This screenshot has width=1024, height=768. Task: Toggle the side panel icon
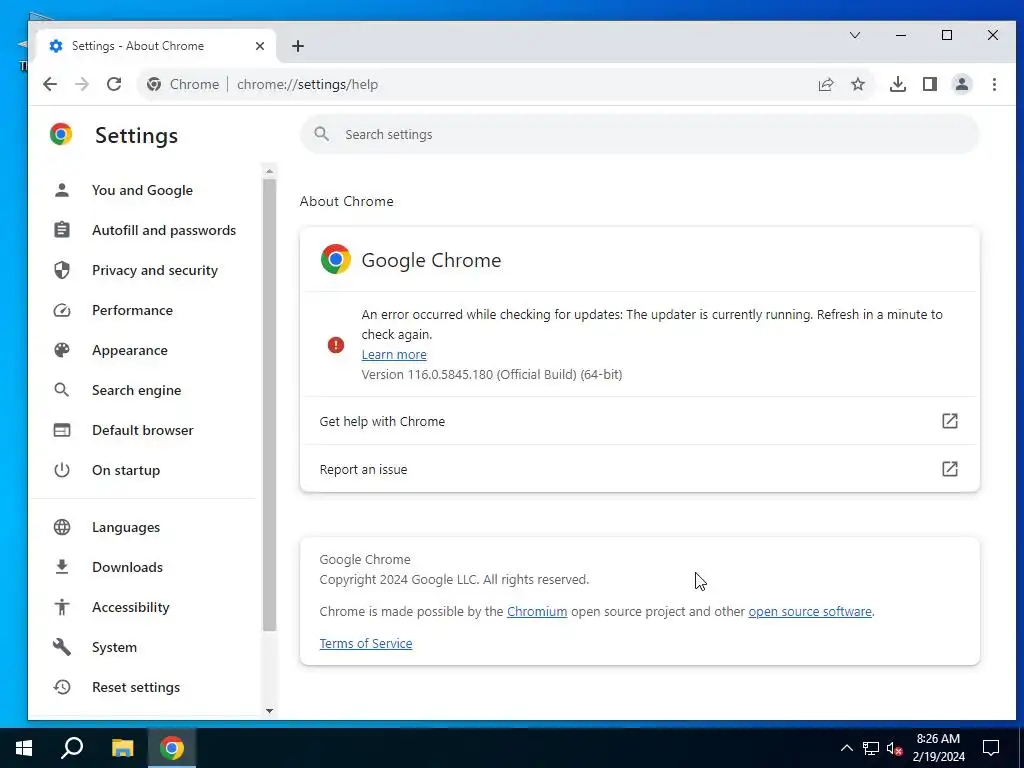[929, 84]
